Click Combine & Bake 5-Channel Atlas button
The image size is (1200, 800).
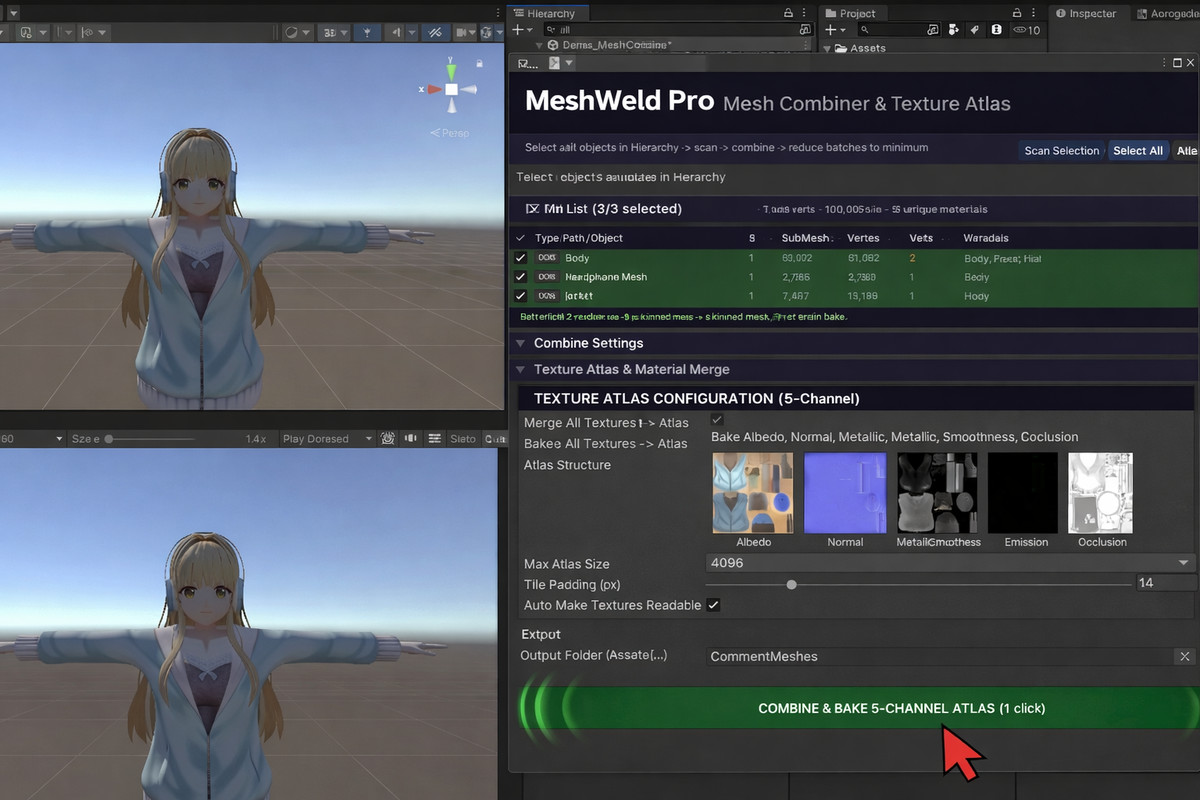855,708
